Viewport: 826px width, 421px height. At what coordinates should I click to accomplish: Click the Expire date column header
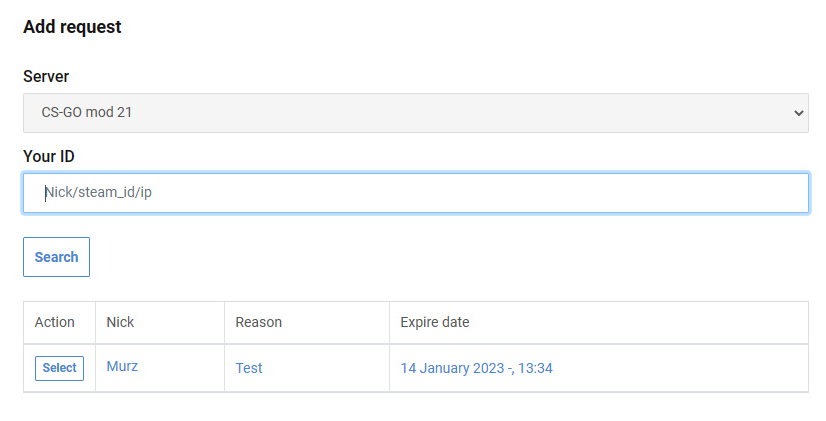point(435,322)
